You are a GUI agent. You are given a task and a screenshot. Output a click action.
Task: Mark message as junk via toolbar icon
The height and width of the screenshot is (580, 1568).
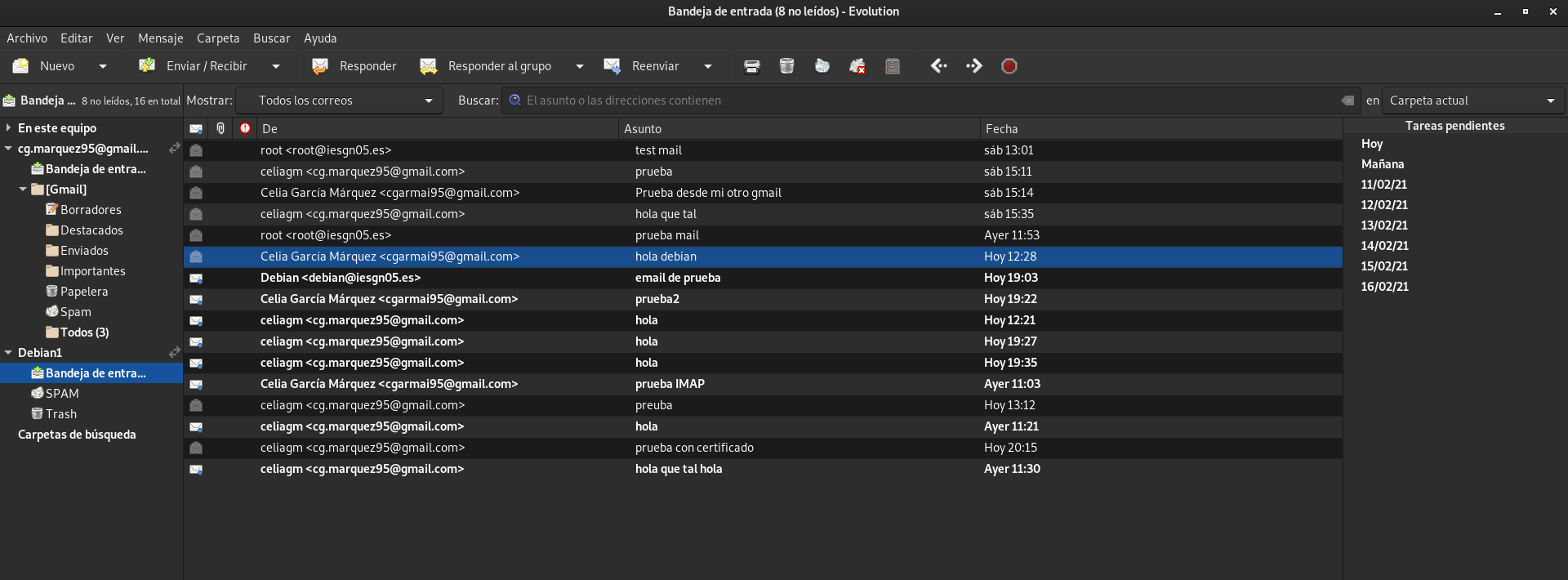(x=822, y=66)
